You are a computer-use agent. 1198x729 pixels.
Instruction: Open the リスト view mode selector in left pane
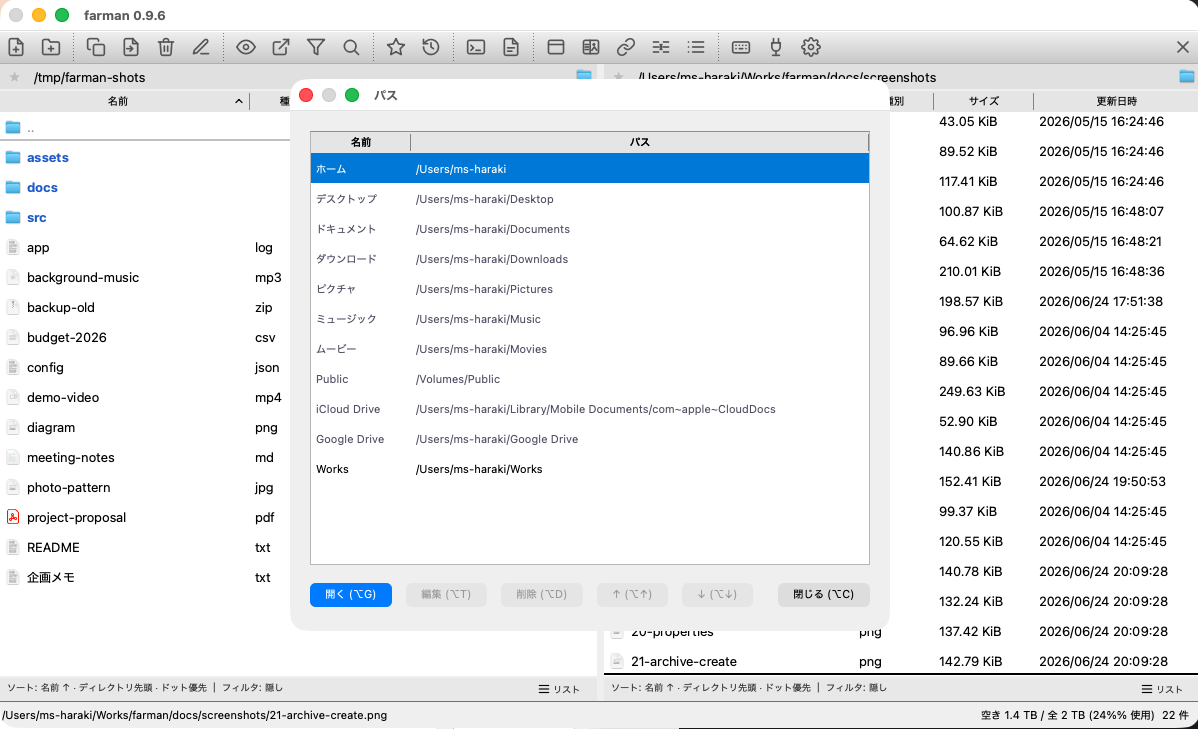coord(559,689)
